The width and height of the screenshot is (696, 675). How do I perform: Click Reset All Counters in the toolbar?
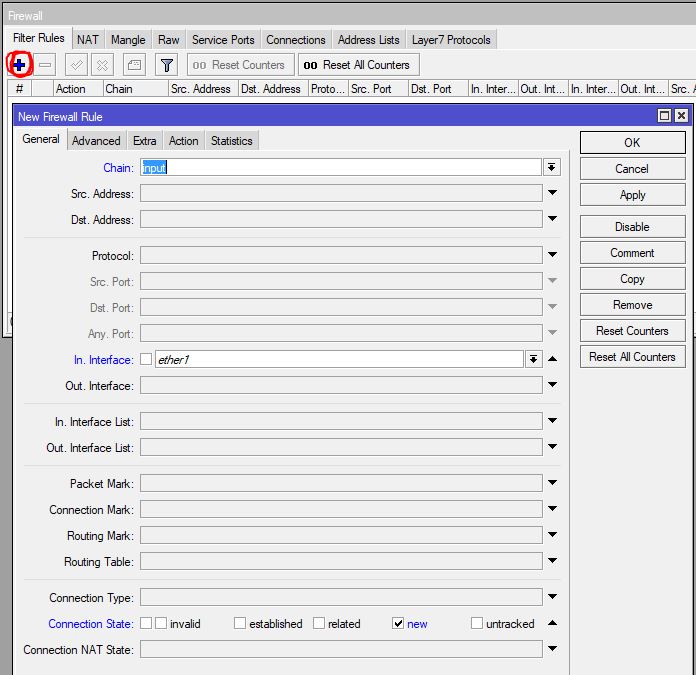click(x=358, y=65)
